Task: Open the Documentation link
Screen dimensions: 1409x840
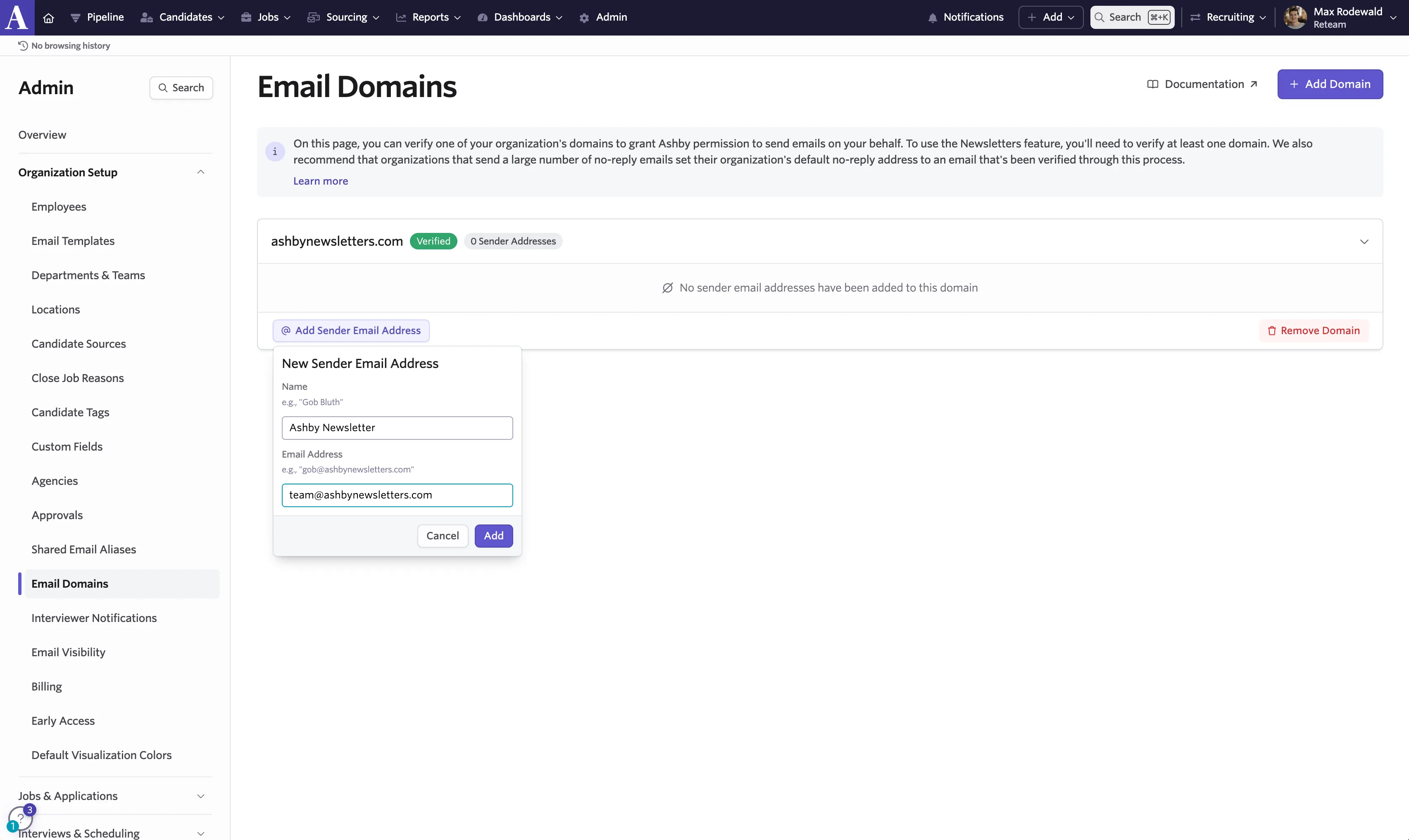Action: pyautogui.click(x=1202, y=84)
